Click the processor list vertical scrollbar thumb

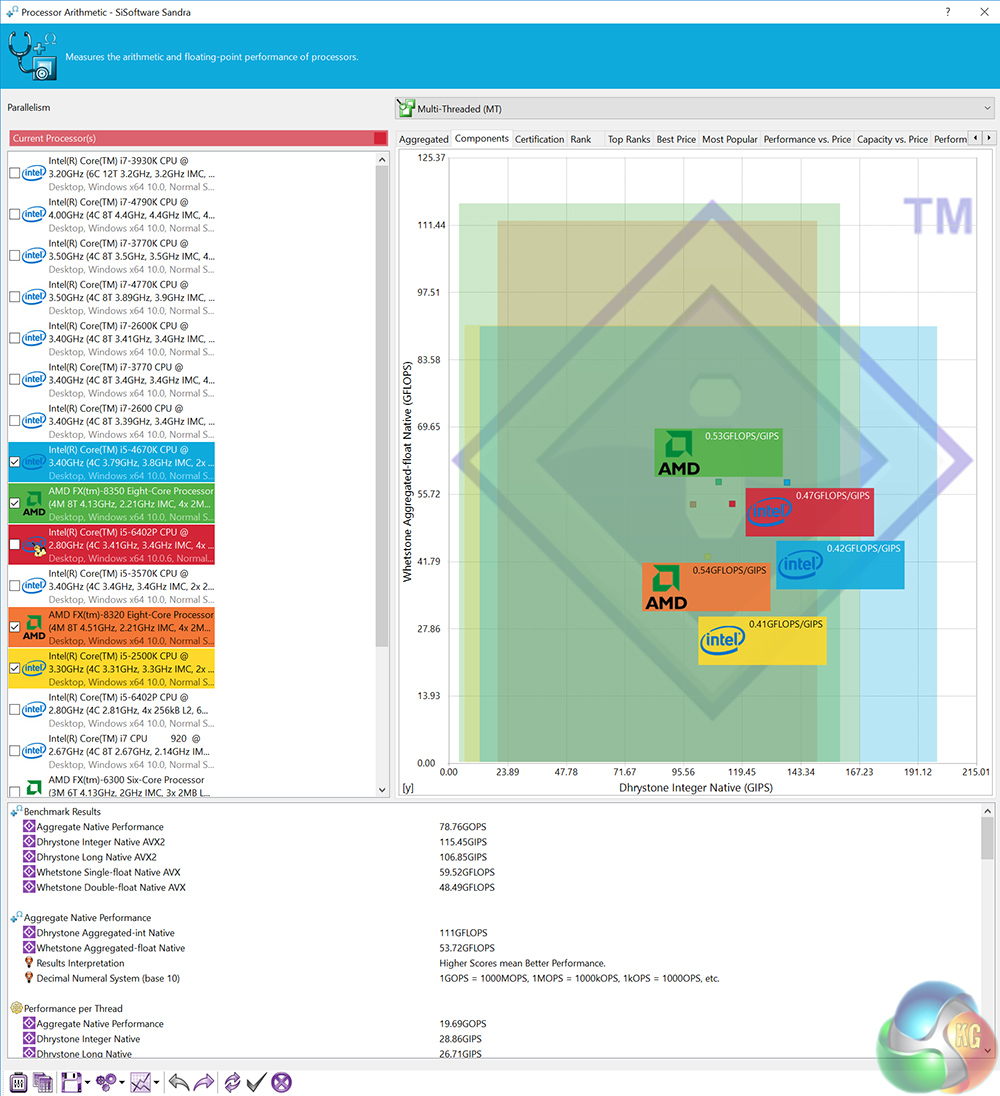coord(382,407)
